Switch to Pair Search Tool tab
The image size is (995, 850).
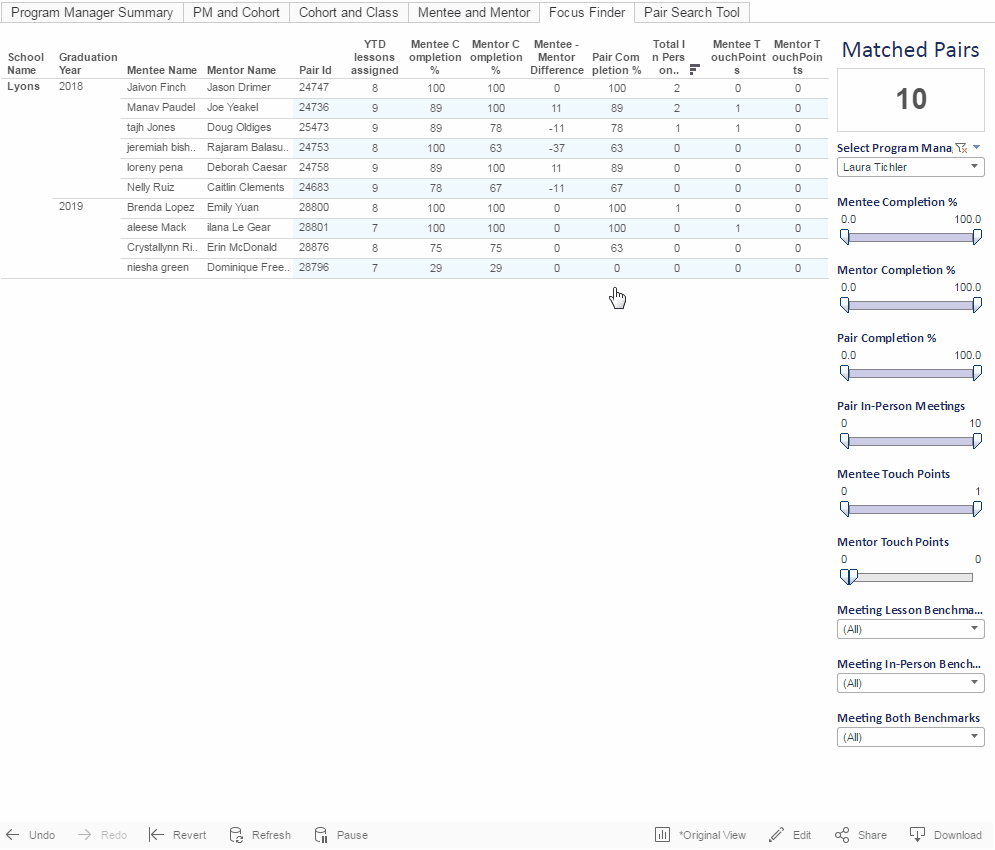click(692, 13)
